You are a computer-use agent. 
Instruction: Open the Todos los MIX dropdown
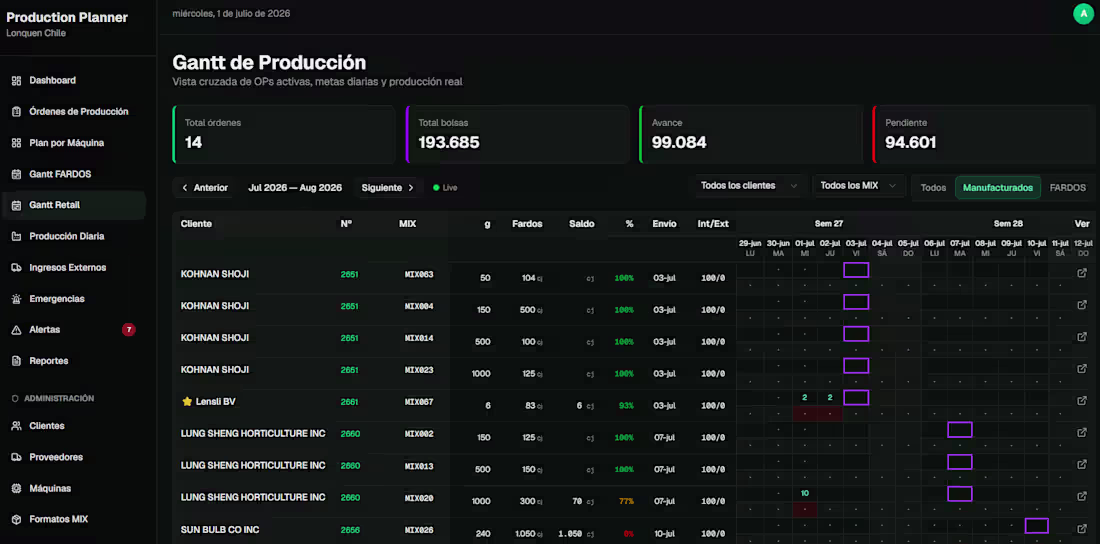click(x=859, y=186)
